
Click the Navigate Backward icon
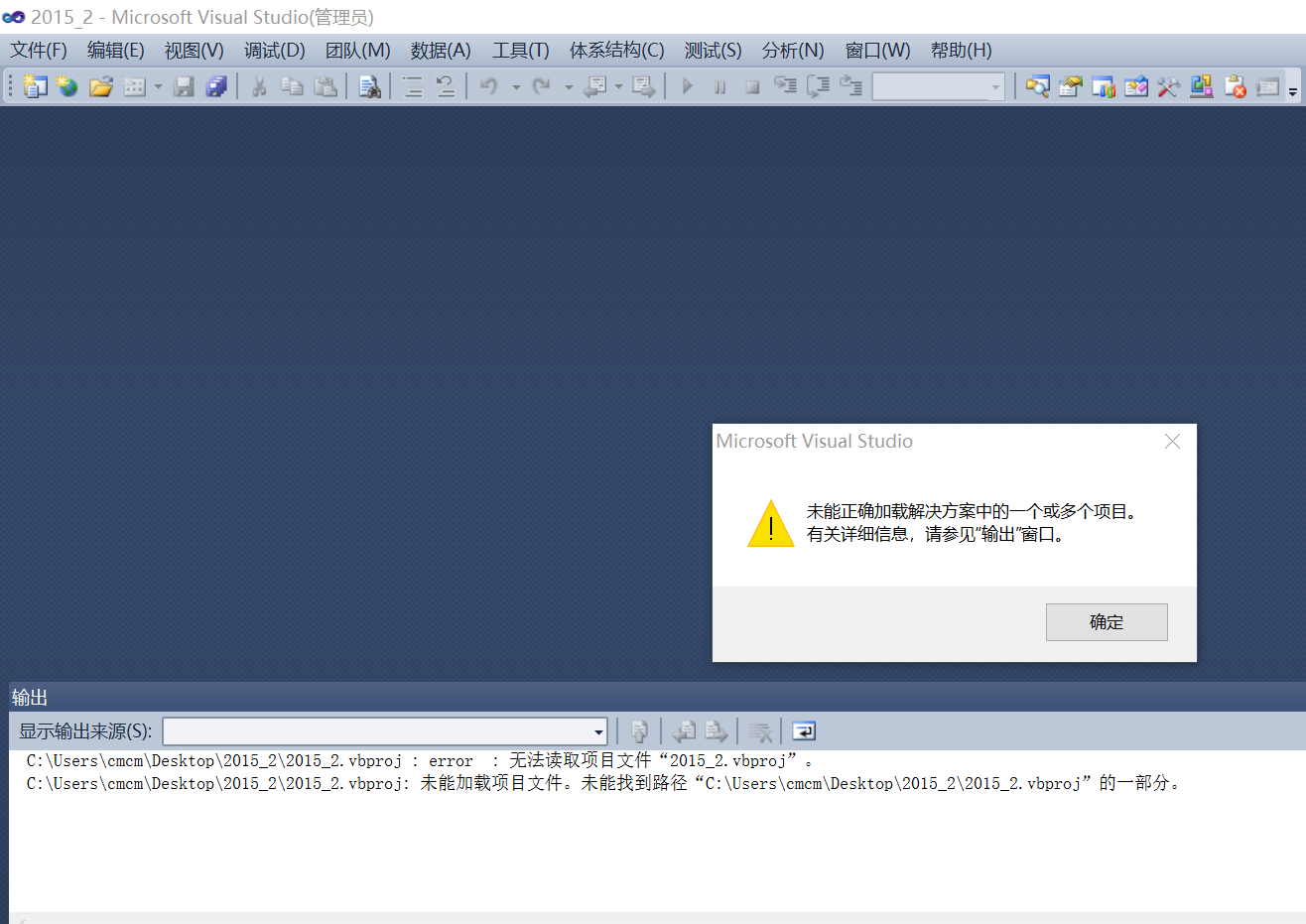click(594, 86)
